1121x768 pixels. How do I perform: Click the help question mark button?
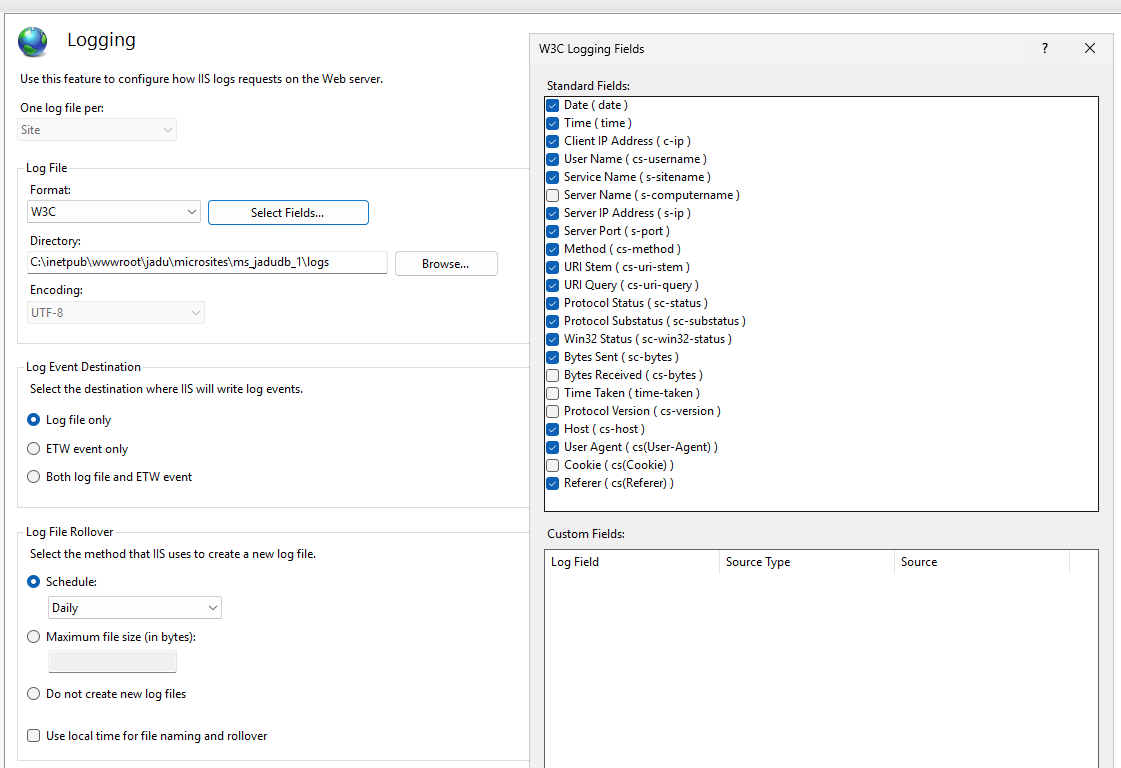(x=1045, y=49)
